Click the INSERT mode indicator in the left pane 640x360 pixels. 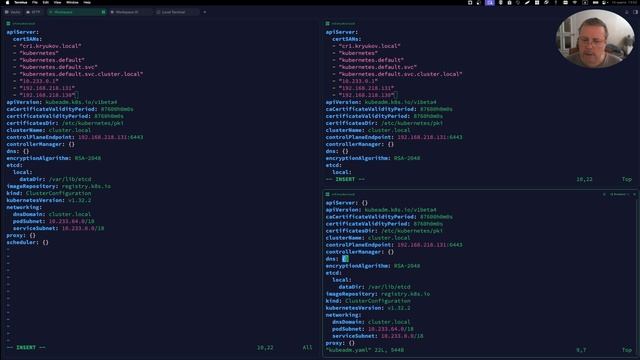coord(26,347)
